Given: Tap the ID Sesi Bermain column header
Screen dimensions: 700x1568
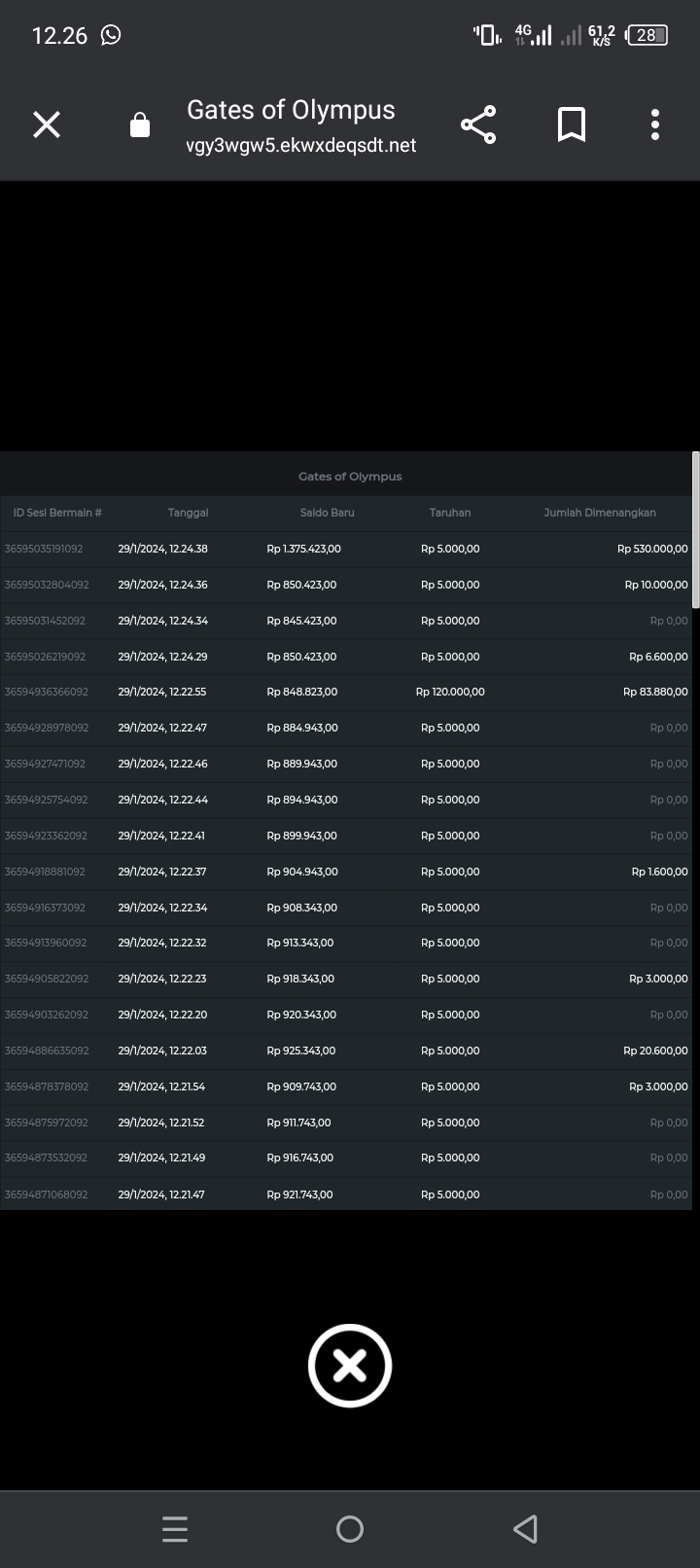Looking at the screenshot, I should pyautogui.click(x=57, y=513).
